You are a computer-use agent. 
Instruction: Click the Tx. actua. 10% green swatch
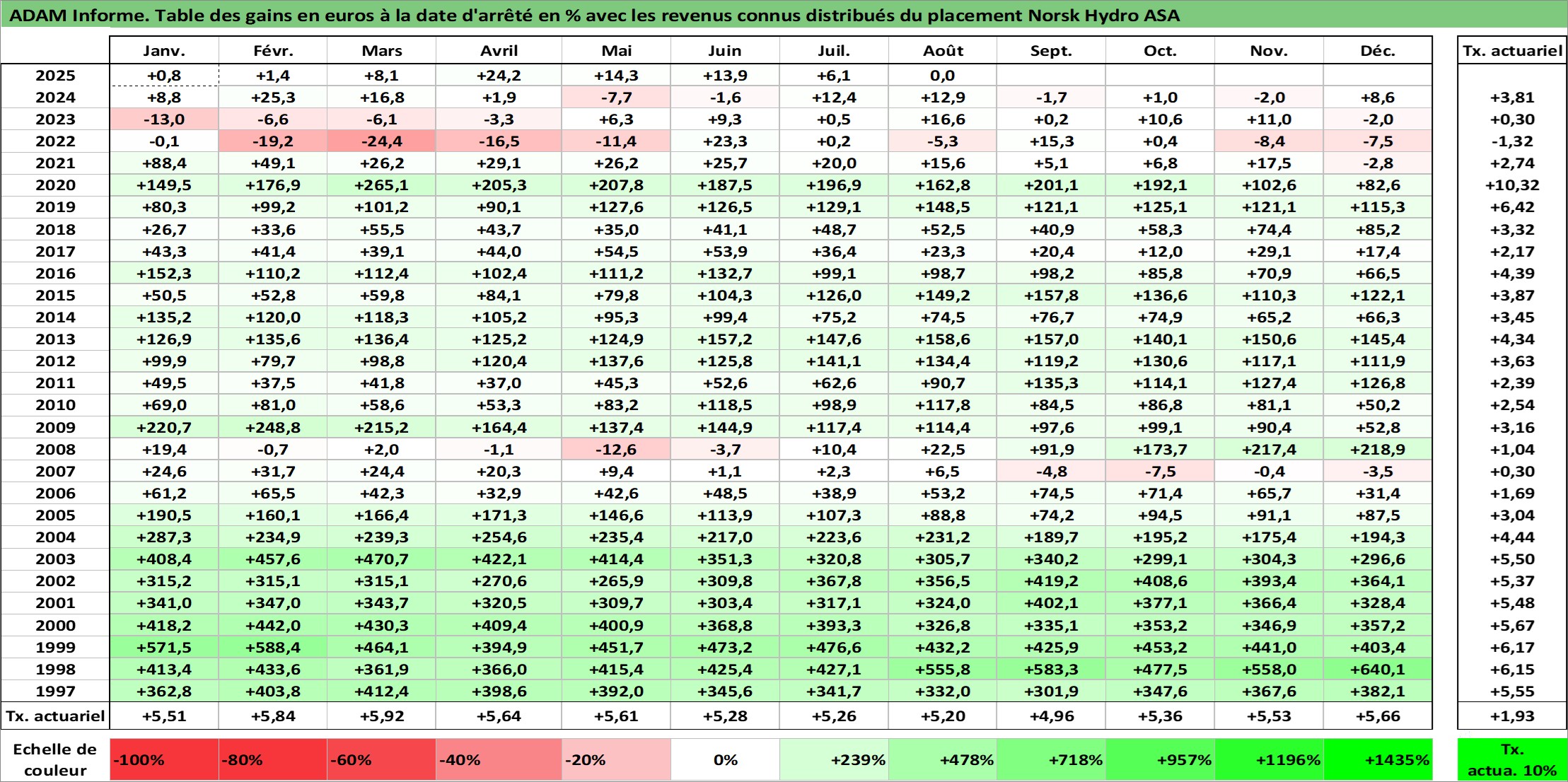[1512, 760]
